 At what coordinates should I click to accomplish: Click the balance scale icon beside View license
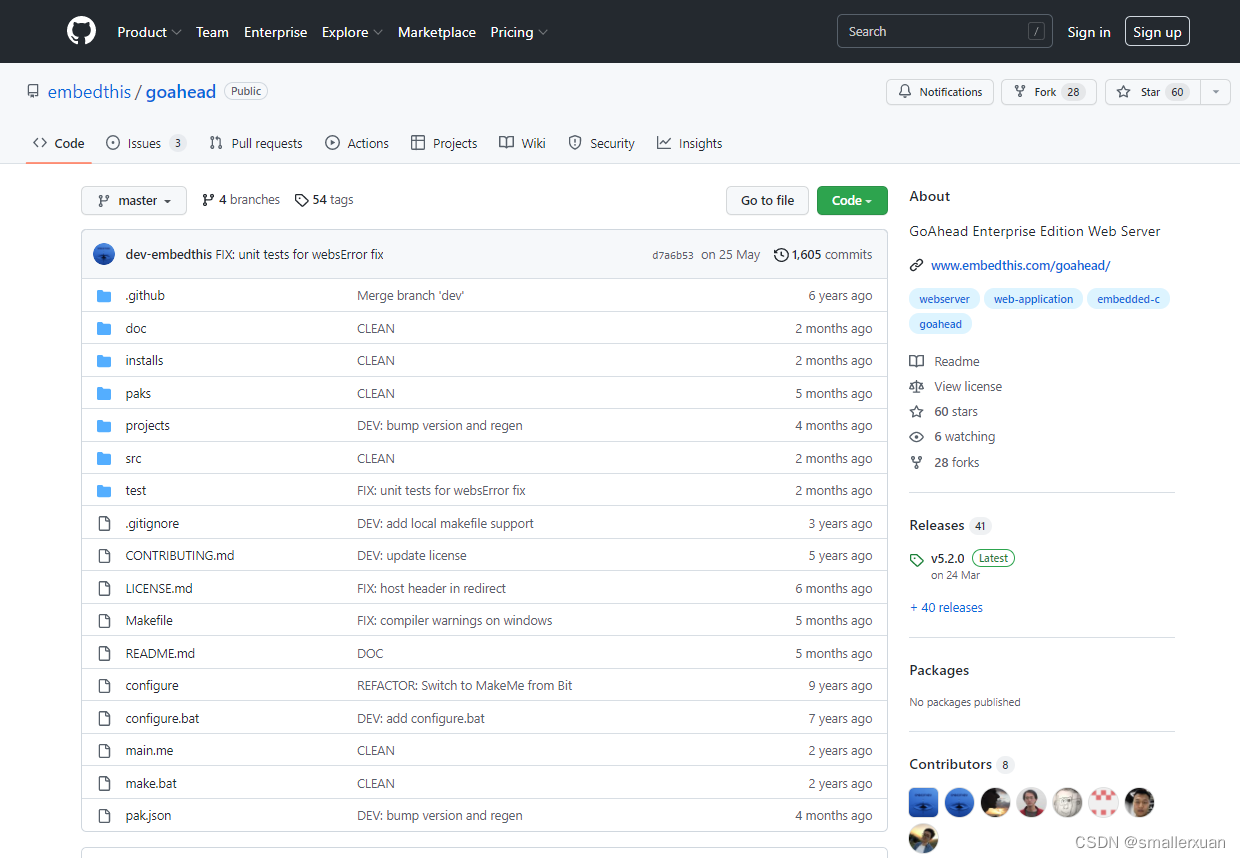[917, 387]
